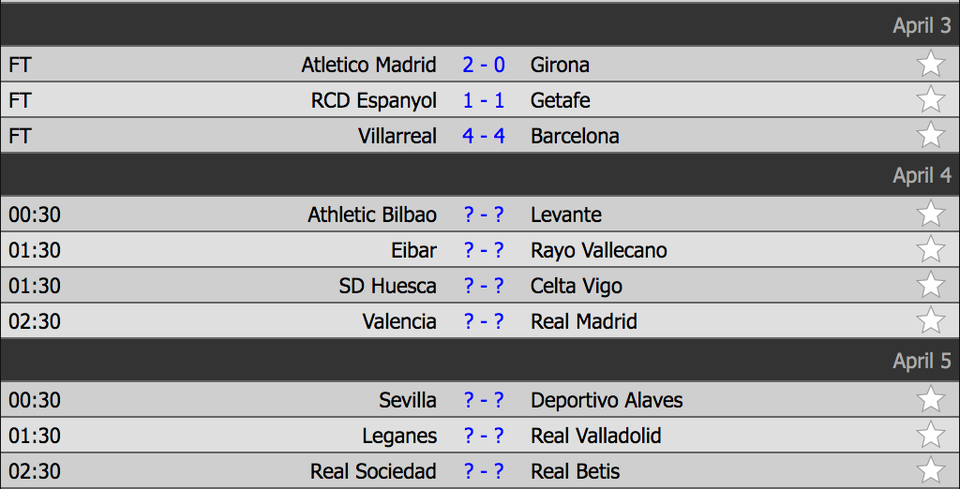Open the 4 - 4 Villarreal Barcelona score

[484, 135]
